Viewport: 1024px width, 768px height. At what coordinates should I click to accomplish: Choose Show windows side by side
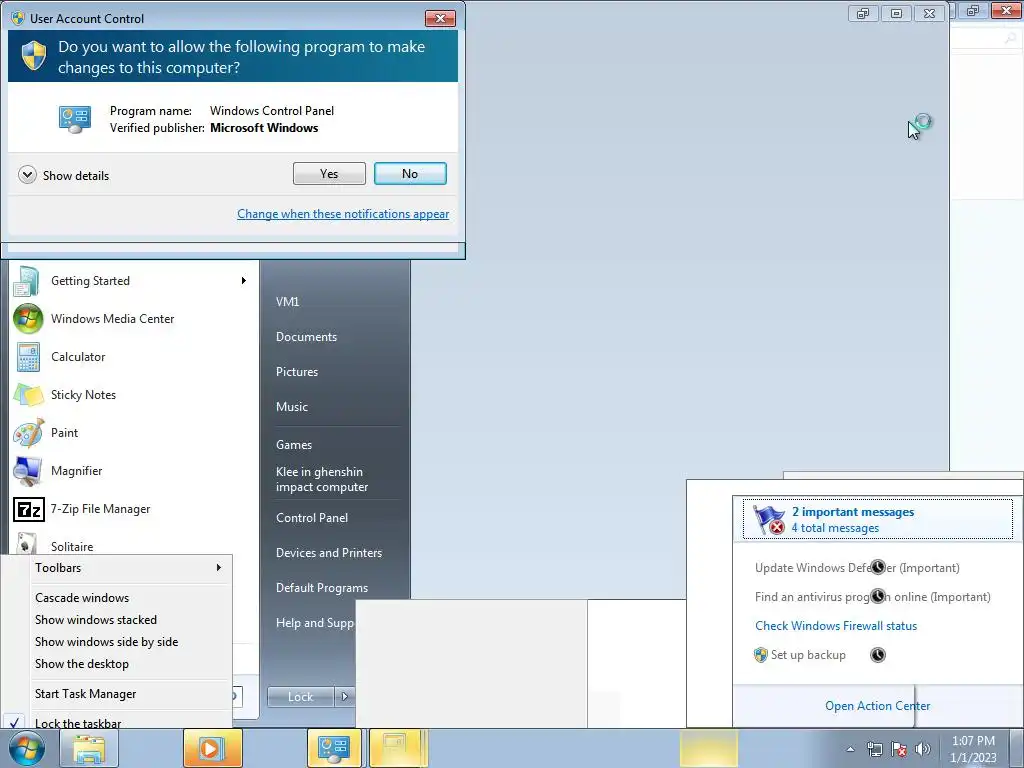[x=106, y=642]
